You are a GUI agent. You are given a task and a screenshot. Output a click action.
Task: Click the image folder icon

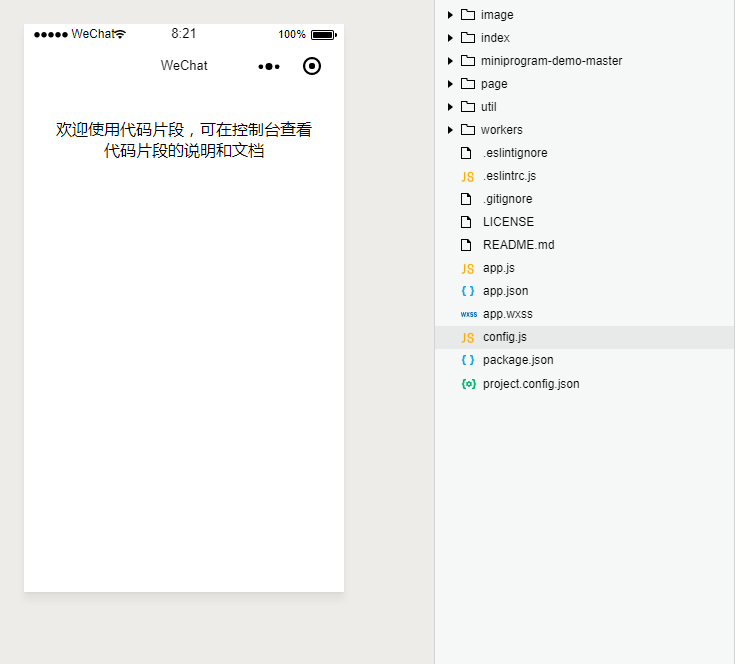click(x=468, y=15)
